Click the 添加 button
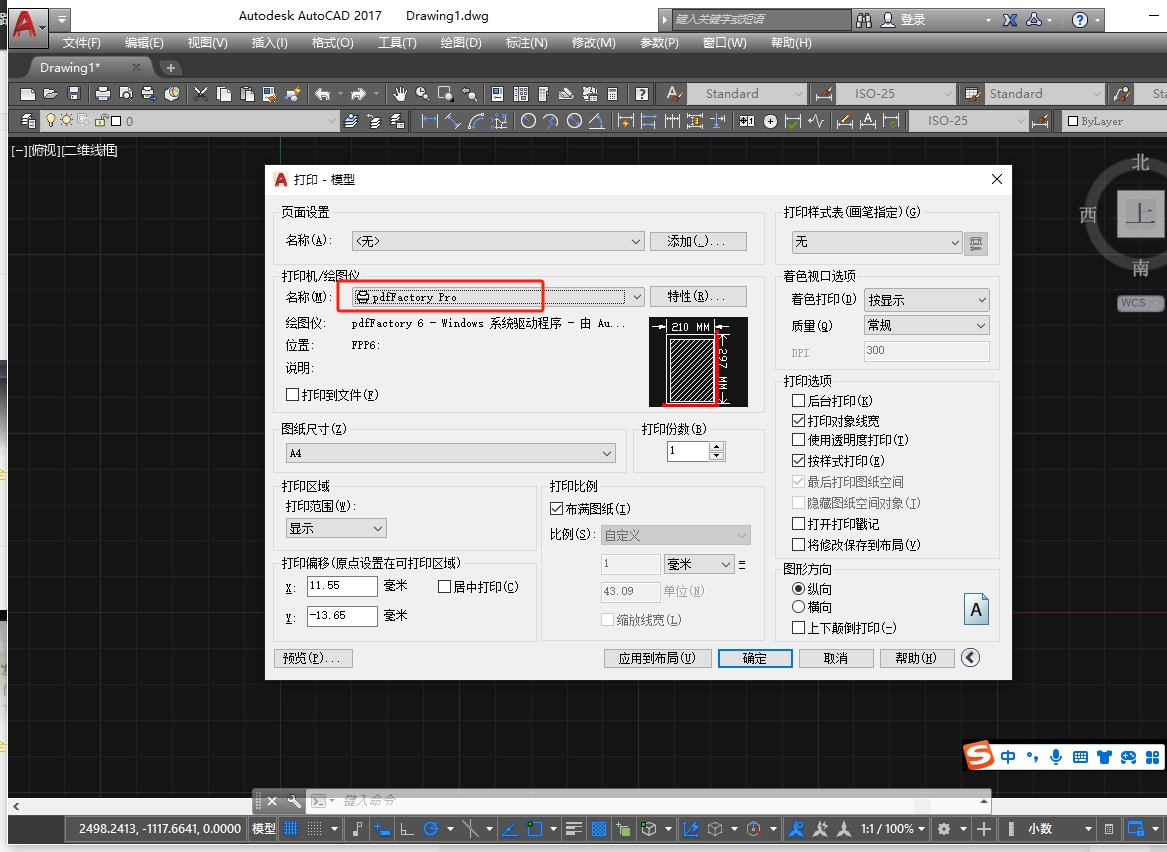Screen dimensions: 1167x852 pyautogui.click(x=697, y=241)
